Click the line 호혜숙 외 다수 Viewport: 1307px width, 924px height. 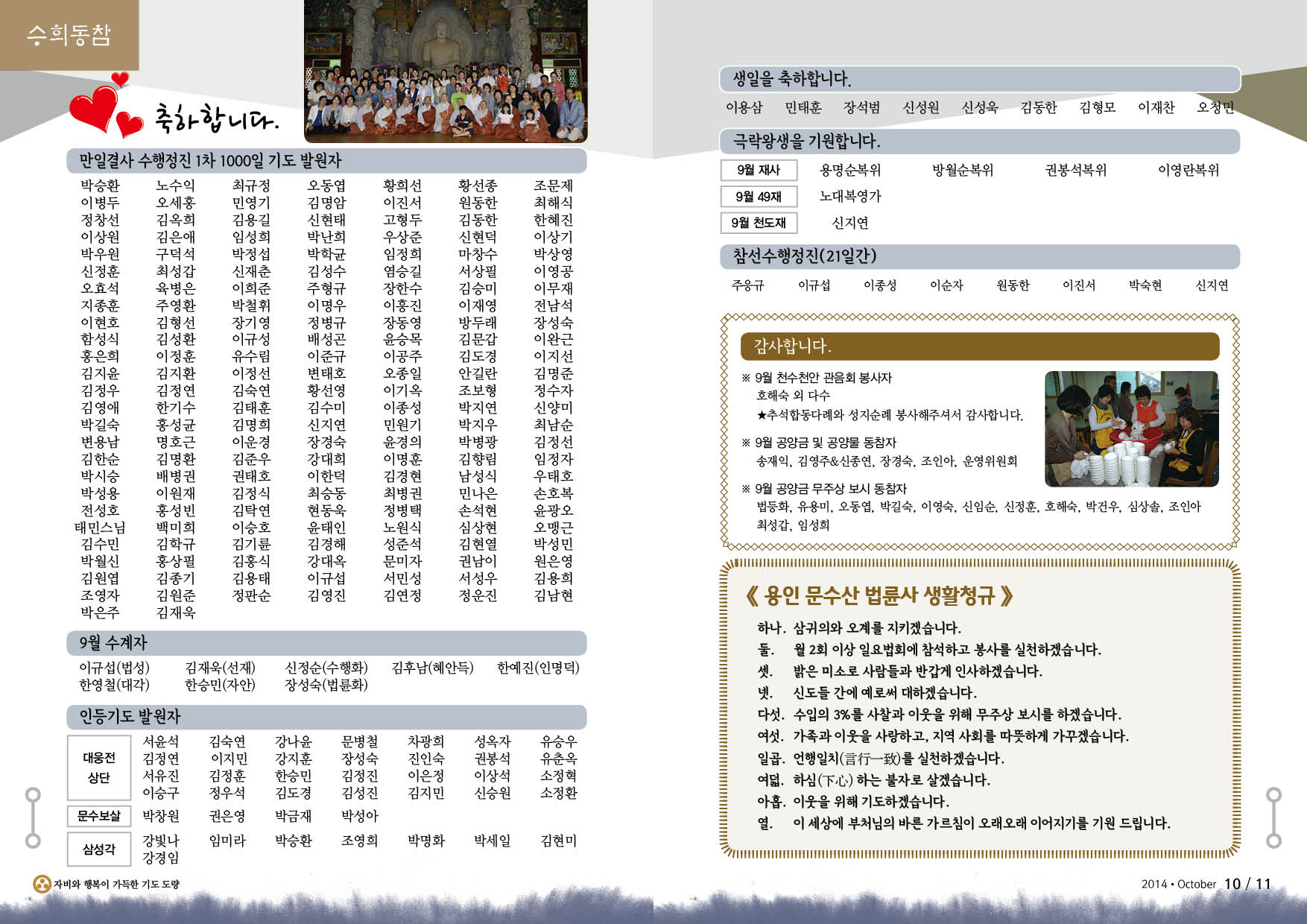click(793, 396)
